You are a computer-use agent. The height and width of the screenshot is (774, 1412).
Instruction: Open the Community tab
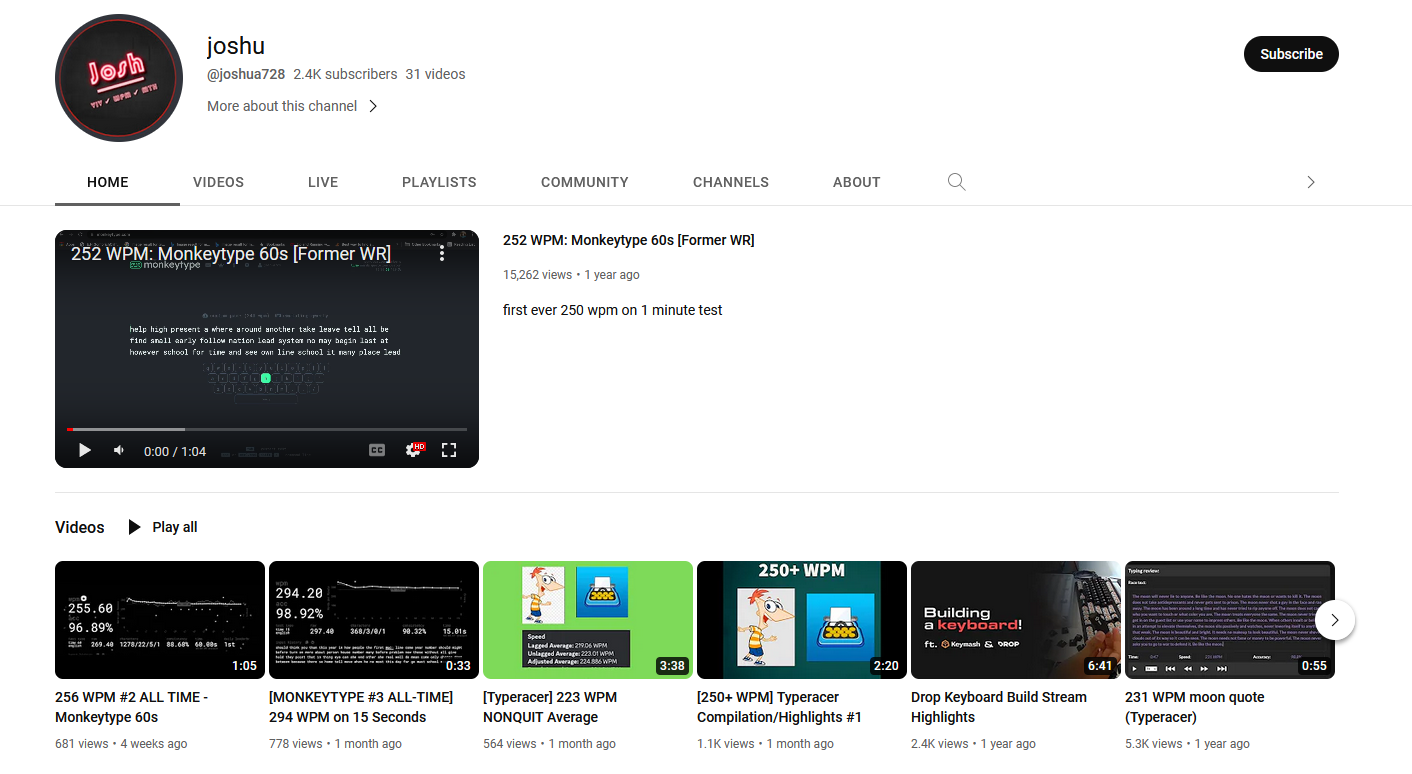pos(585,182)
